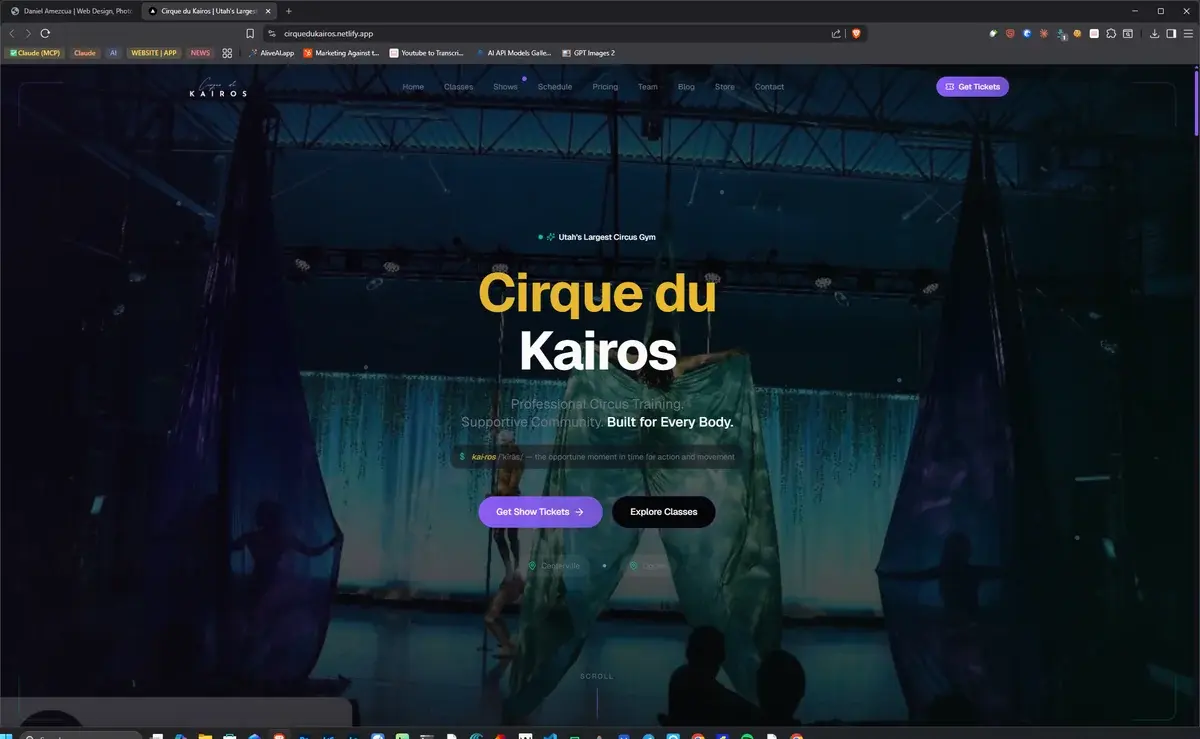Open the NEWS bookmark folder
The width and height of the screenshot is (1200, 739).
pos(200,53)
